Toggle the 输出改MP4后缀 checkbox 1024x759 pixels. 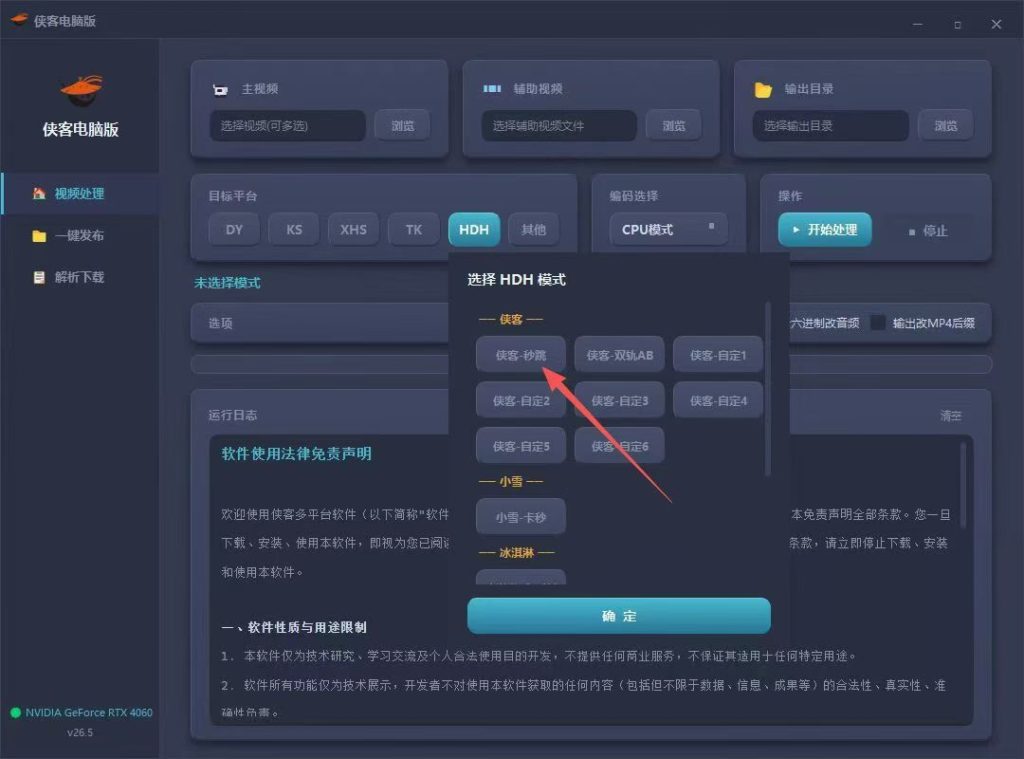[878, 323]
